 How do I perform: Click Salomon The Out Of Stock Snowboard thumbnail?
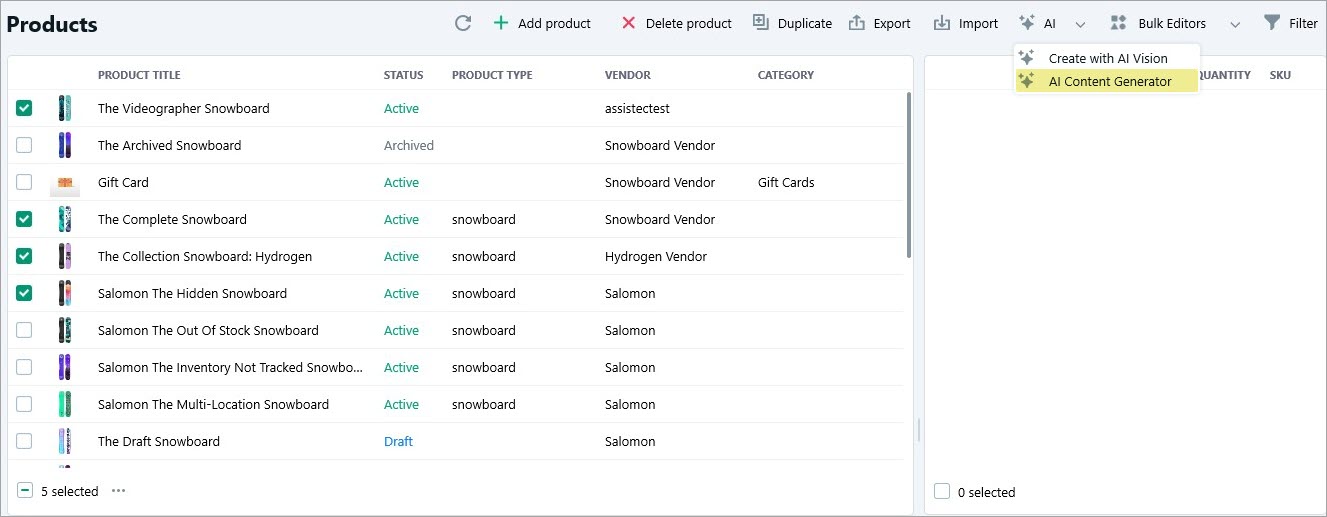point(65,330)
